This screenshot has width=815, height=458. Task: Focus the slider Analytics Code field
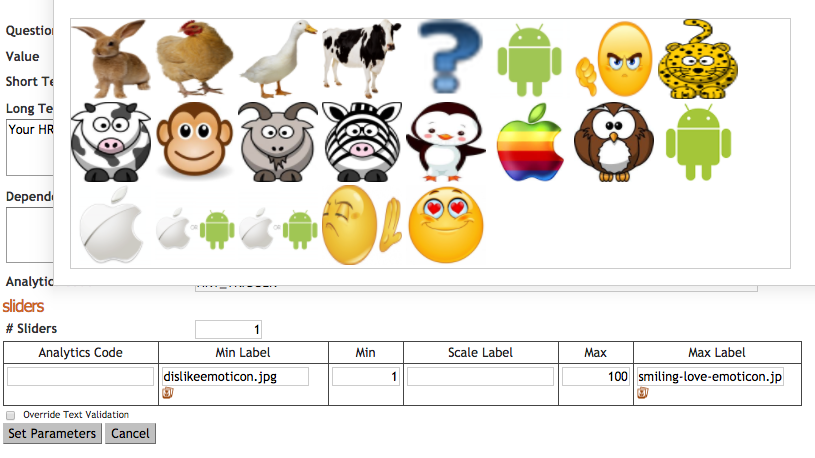(x=81, y=376)
